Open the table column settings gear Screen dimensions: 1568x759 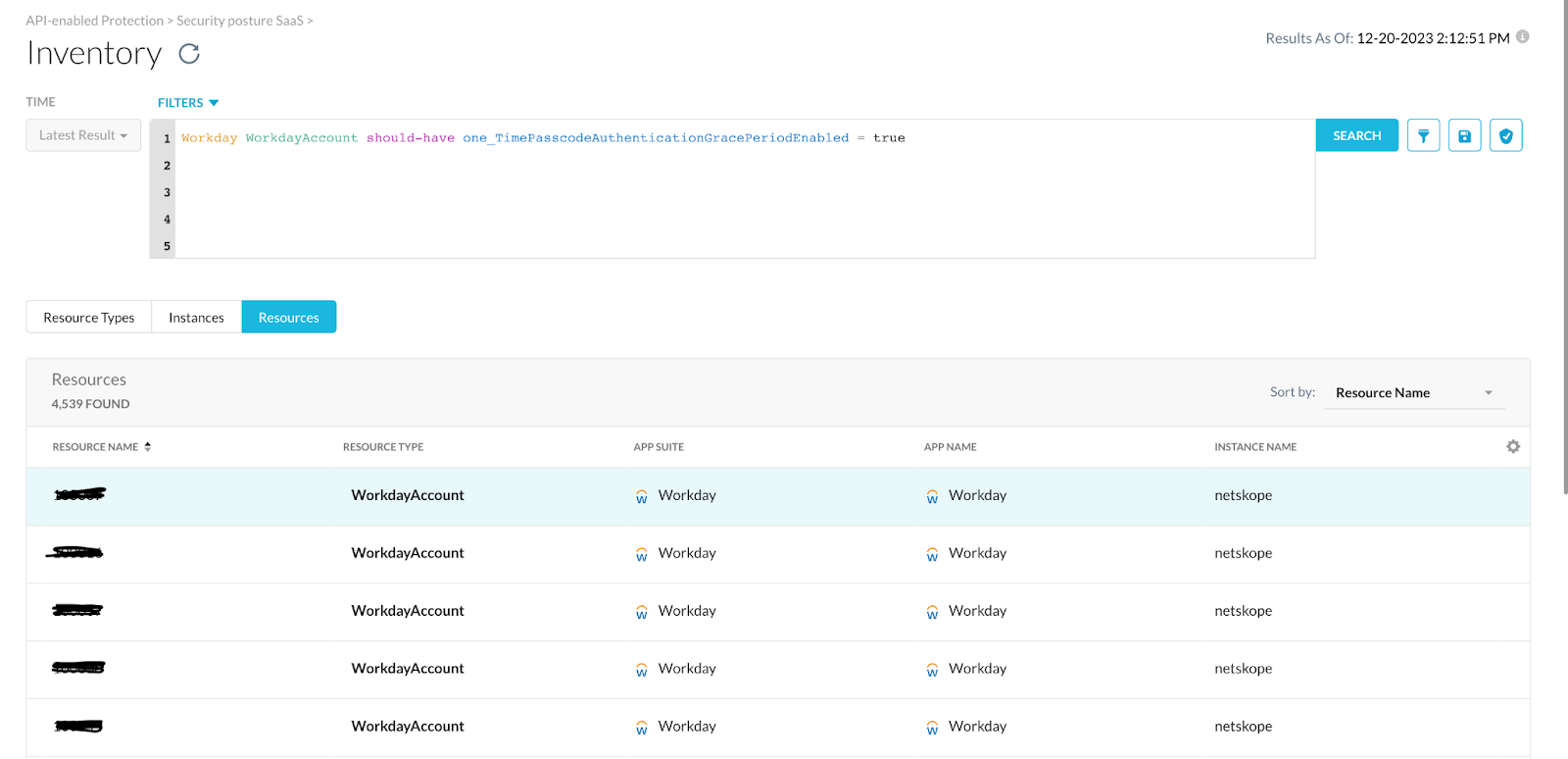click(1513, 446)
